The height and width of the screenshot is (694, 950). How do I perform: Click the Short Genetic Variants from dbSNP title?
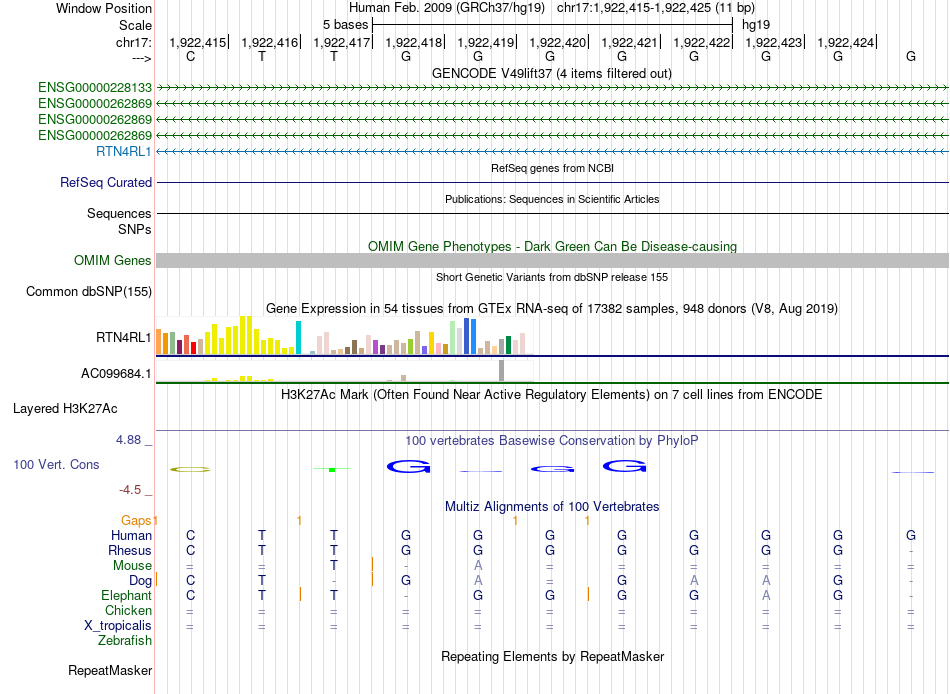(552, 277)
